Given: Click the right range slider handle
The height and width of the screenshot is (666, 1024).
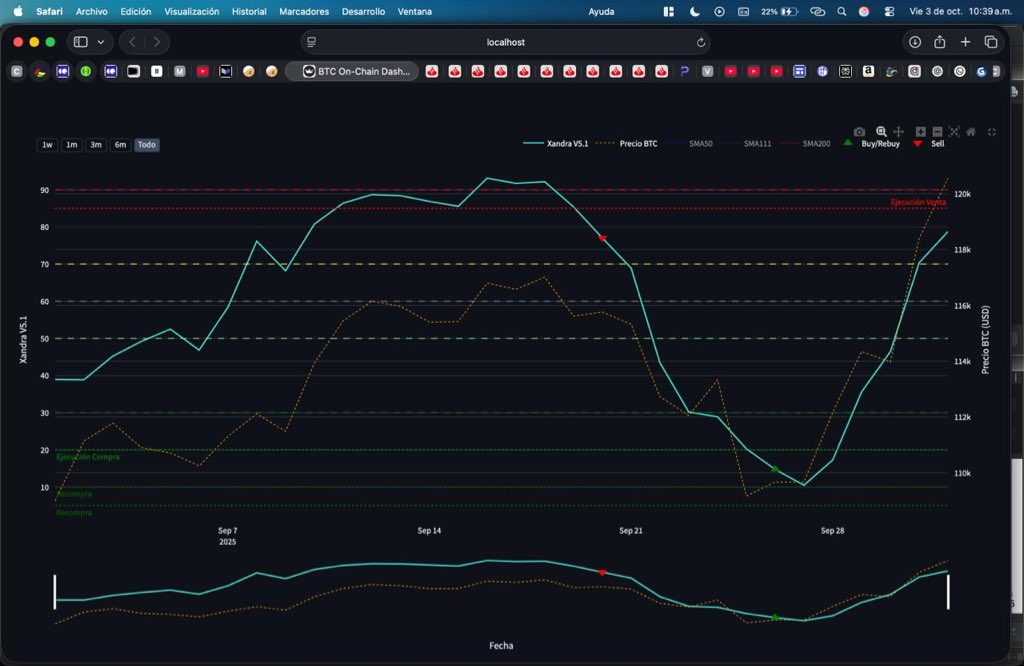Looking at the screenshot, I should pyautogui.click(x=948, y=592).
